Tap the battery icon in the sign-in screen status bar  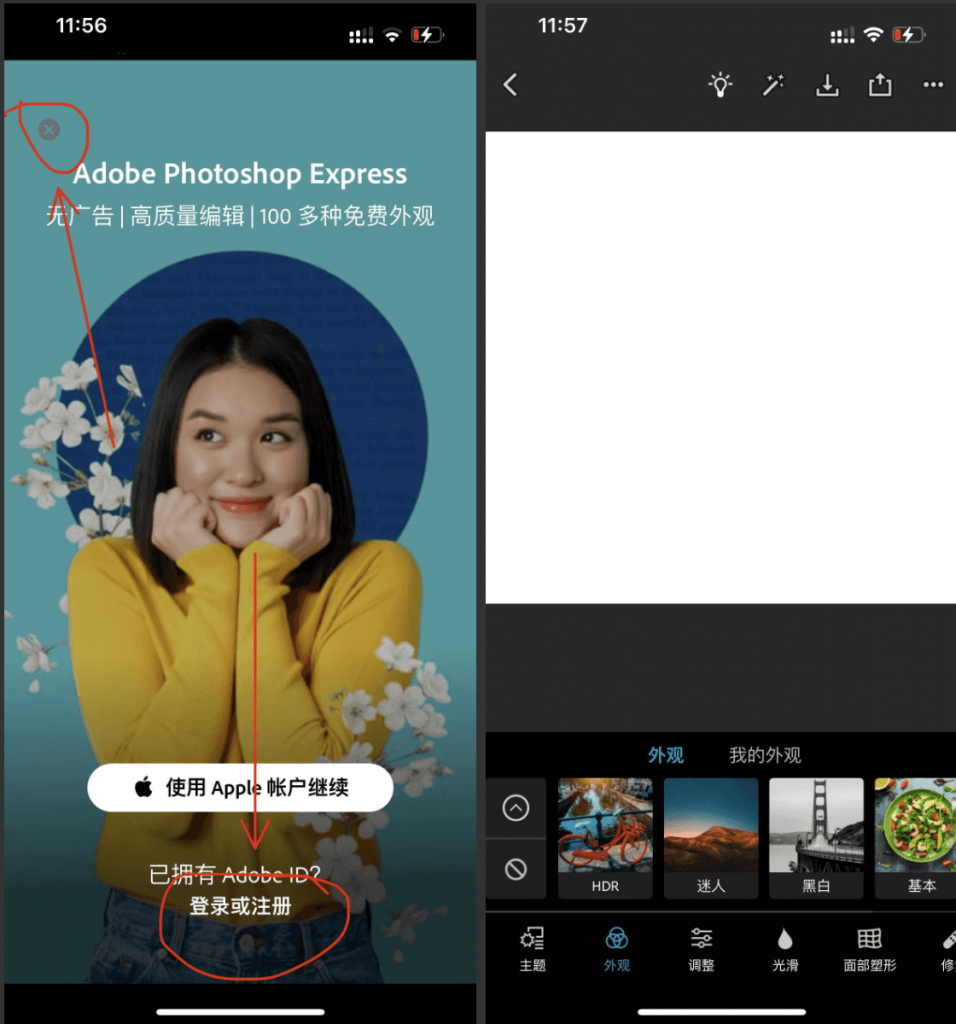tap(428, 35)
